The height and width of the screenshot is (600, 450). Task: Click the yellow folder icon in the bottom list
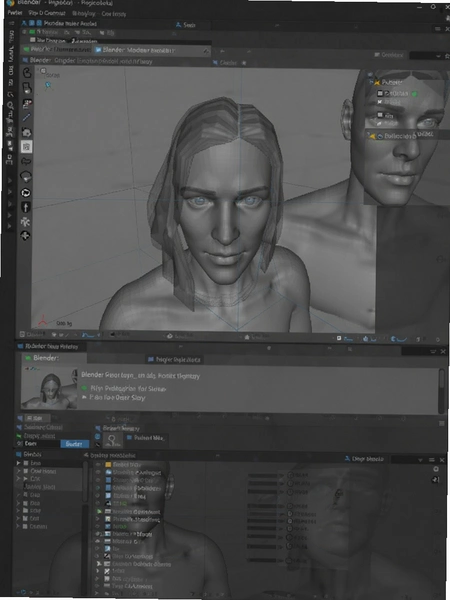108,465
